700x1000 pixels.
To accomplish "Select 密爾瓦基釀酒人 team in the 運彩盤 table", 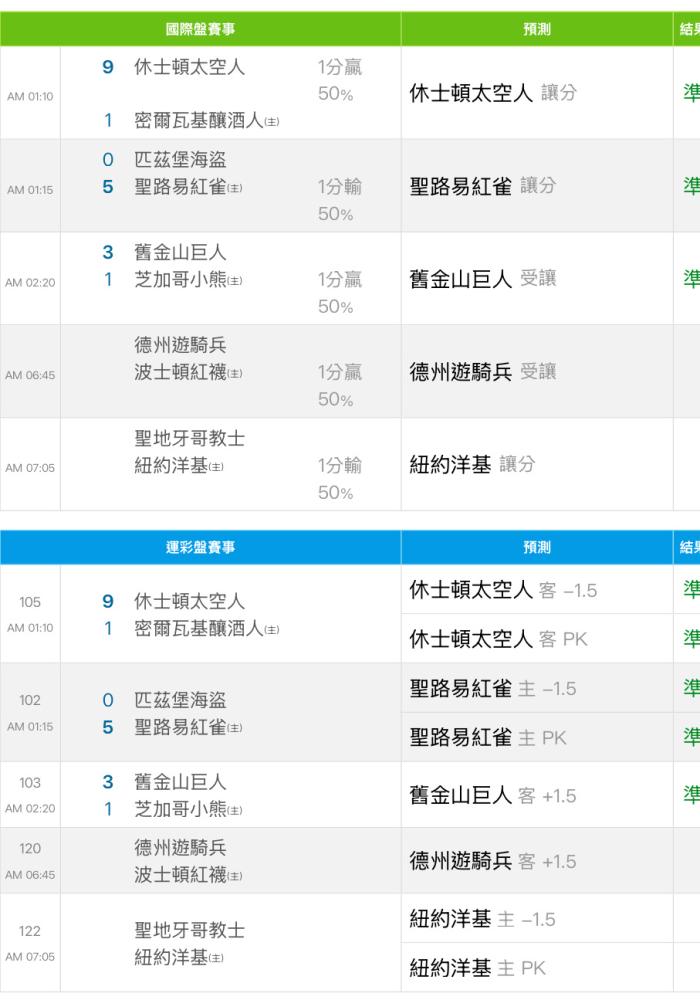I will click(x=207, y=629).
